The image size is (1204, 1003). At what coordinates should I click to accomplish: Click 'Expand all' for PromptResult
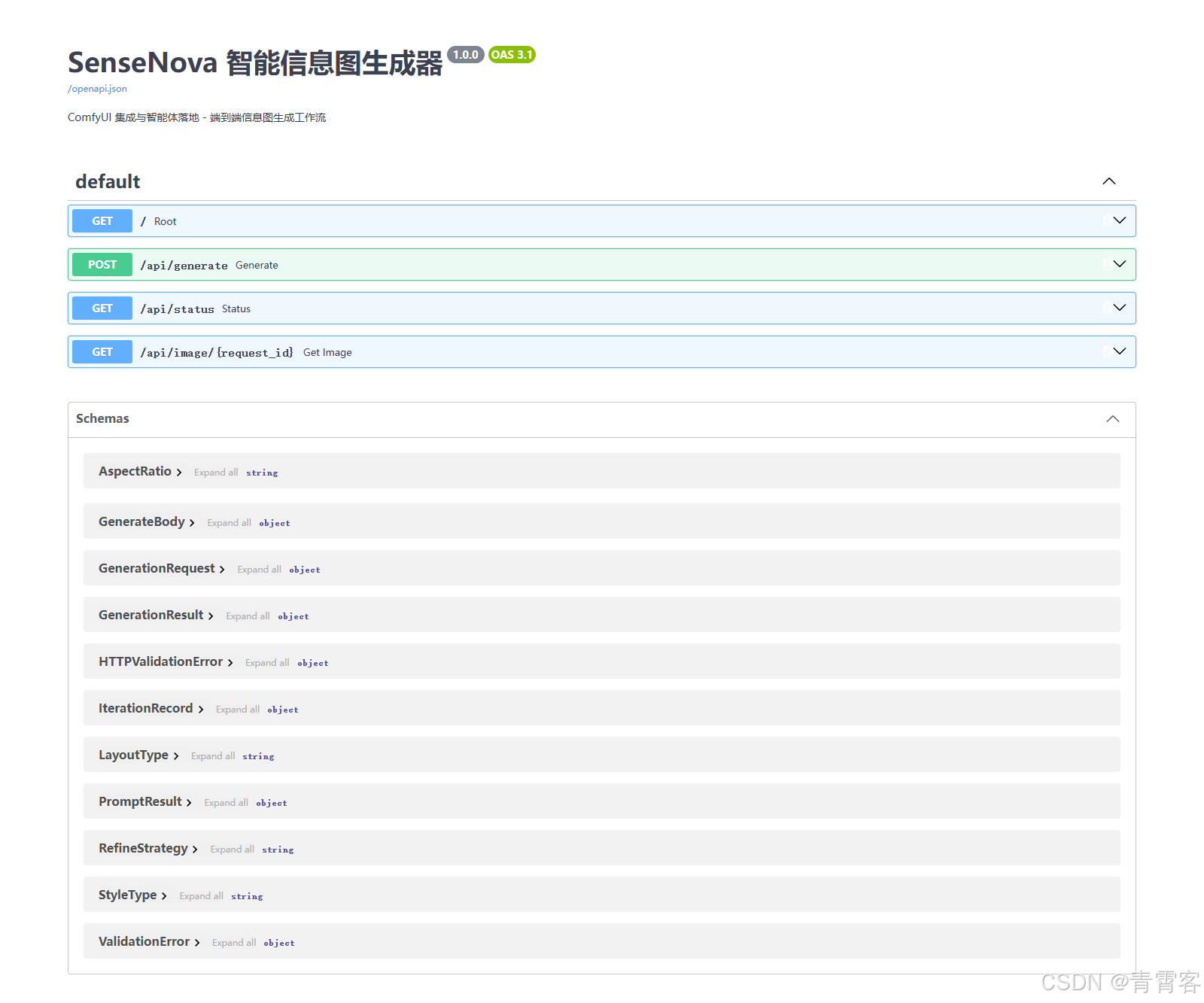click(227, 803)
